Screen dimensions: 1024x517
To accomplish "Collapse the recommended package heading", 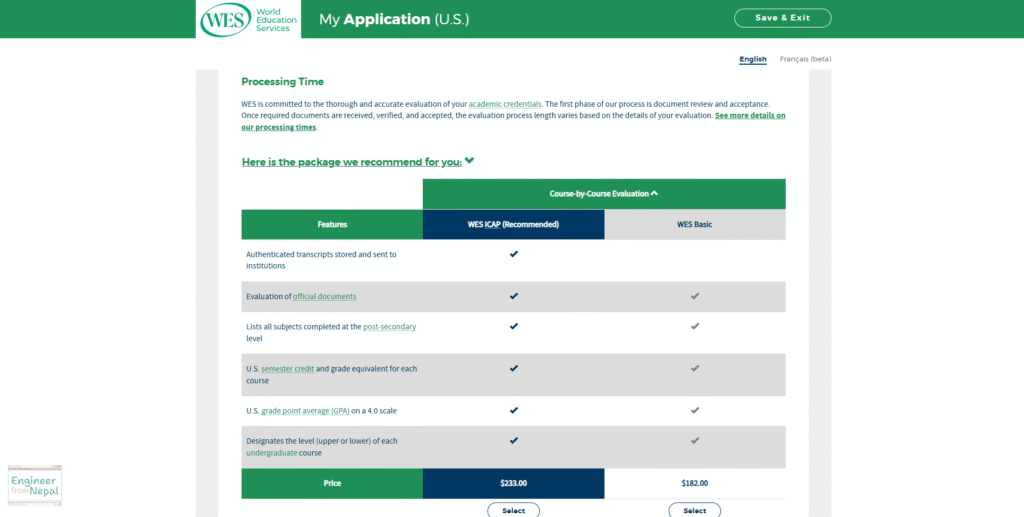I will pyautogui.click(x=358, y=162).
